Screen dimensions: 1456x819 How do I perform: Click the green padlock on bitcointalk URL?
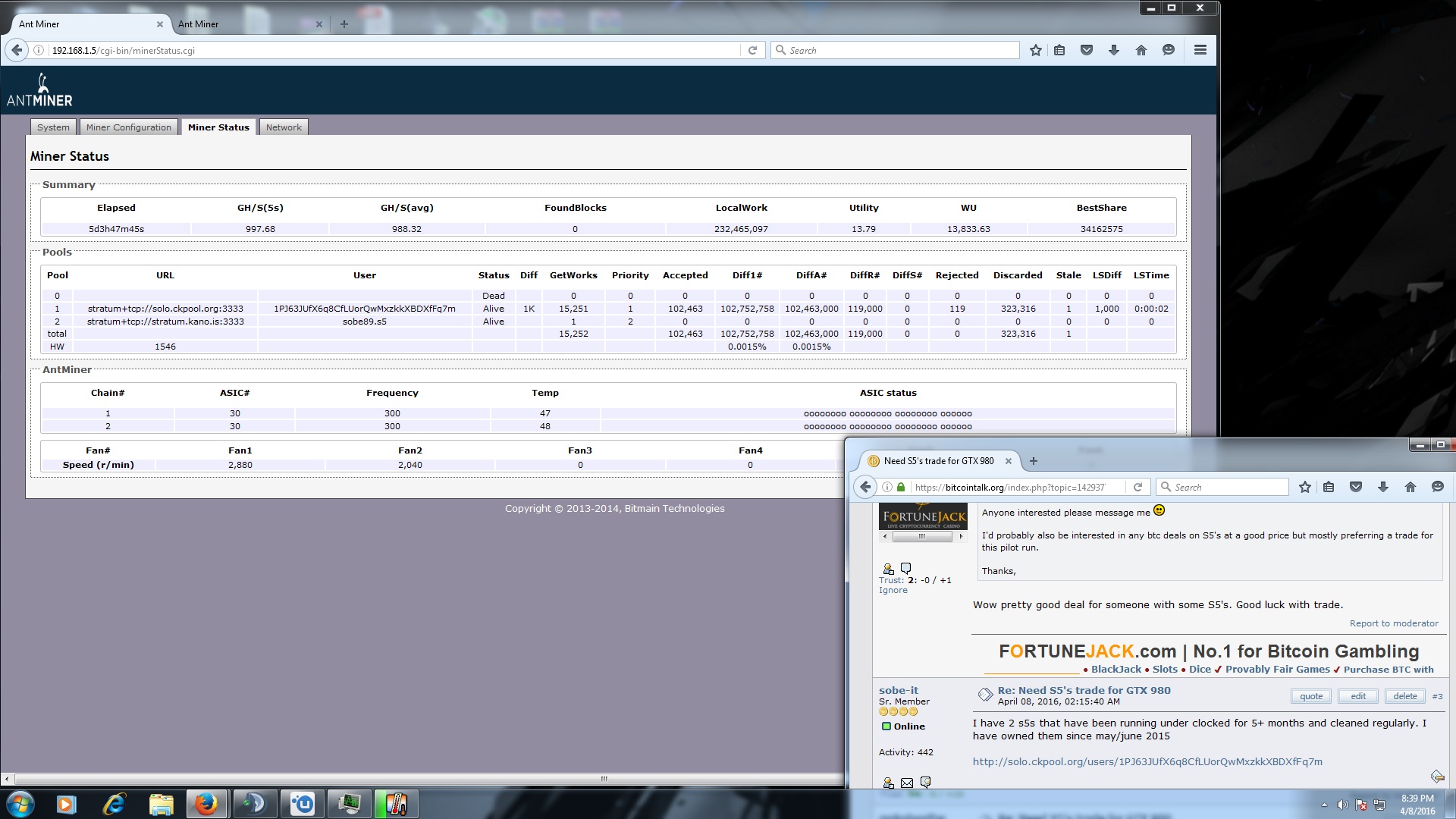click(901, 487)
